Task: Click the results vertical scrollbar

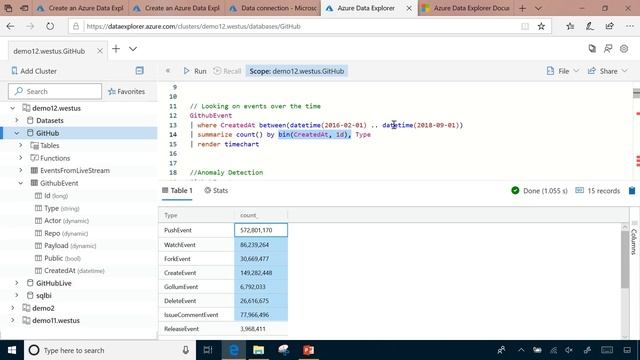Action: click(625, 260)
